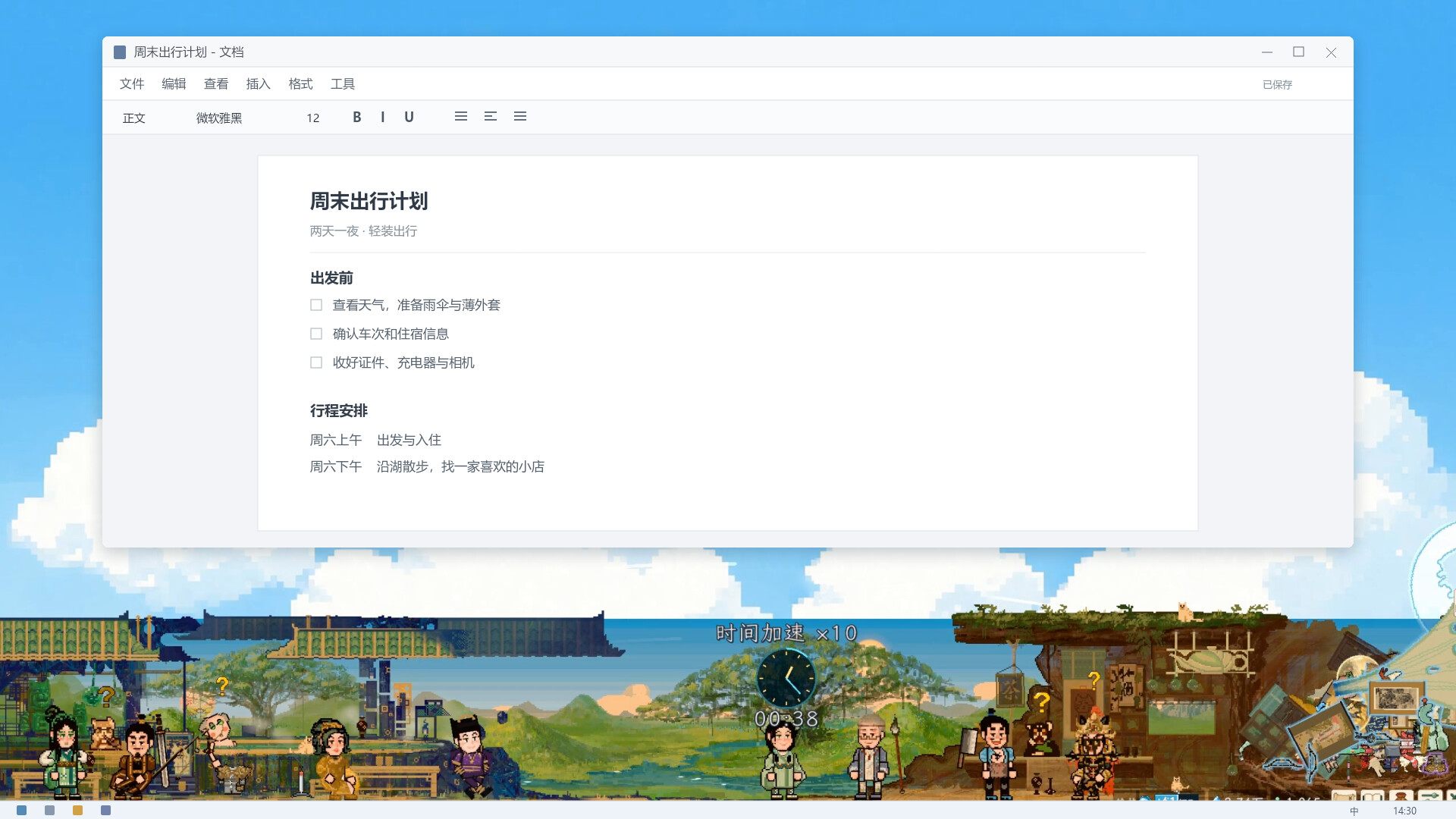Screen dimensions: 1456x819
Task: Click the 周末出行计划 document heading
Action: tap(369, 201)
